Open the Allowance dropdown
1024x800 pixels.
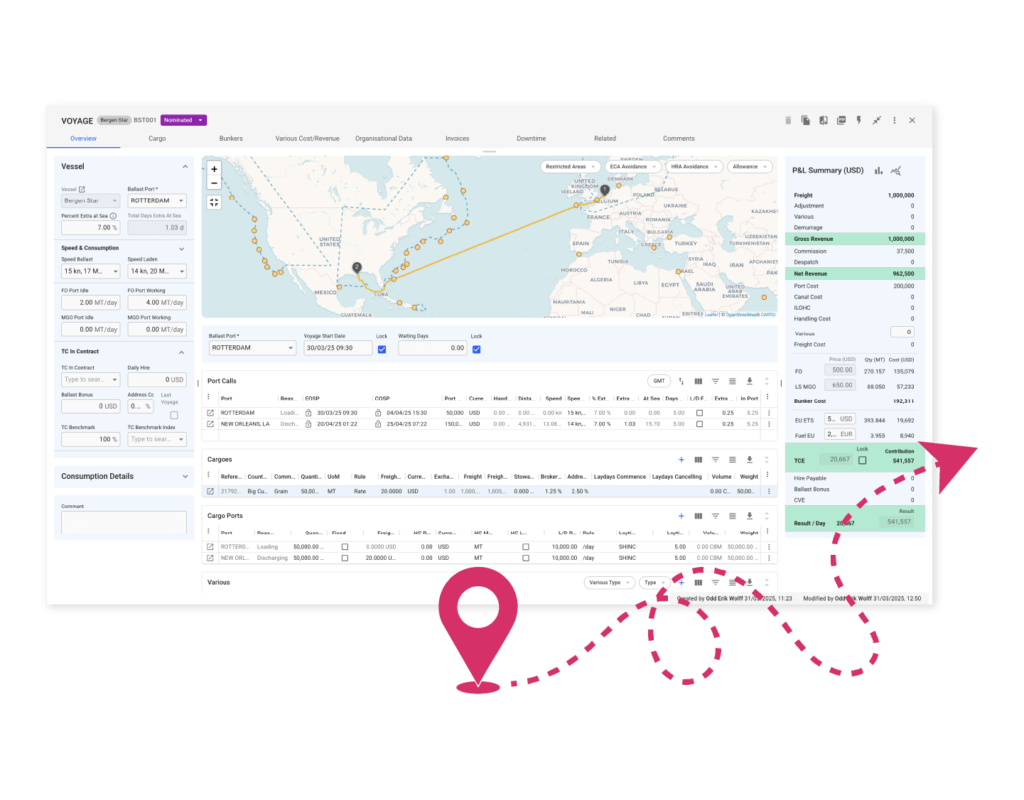[750, 167]
